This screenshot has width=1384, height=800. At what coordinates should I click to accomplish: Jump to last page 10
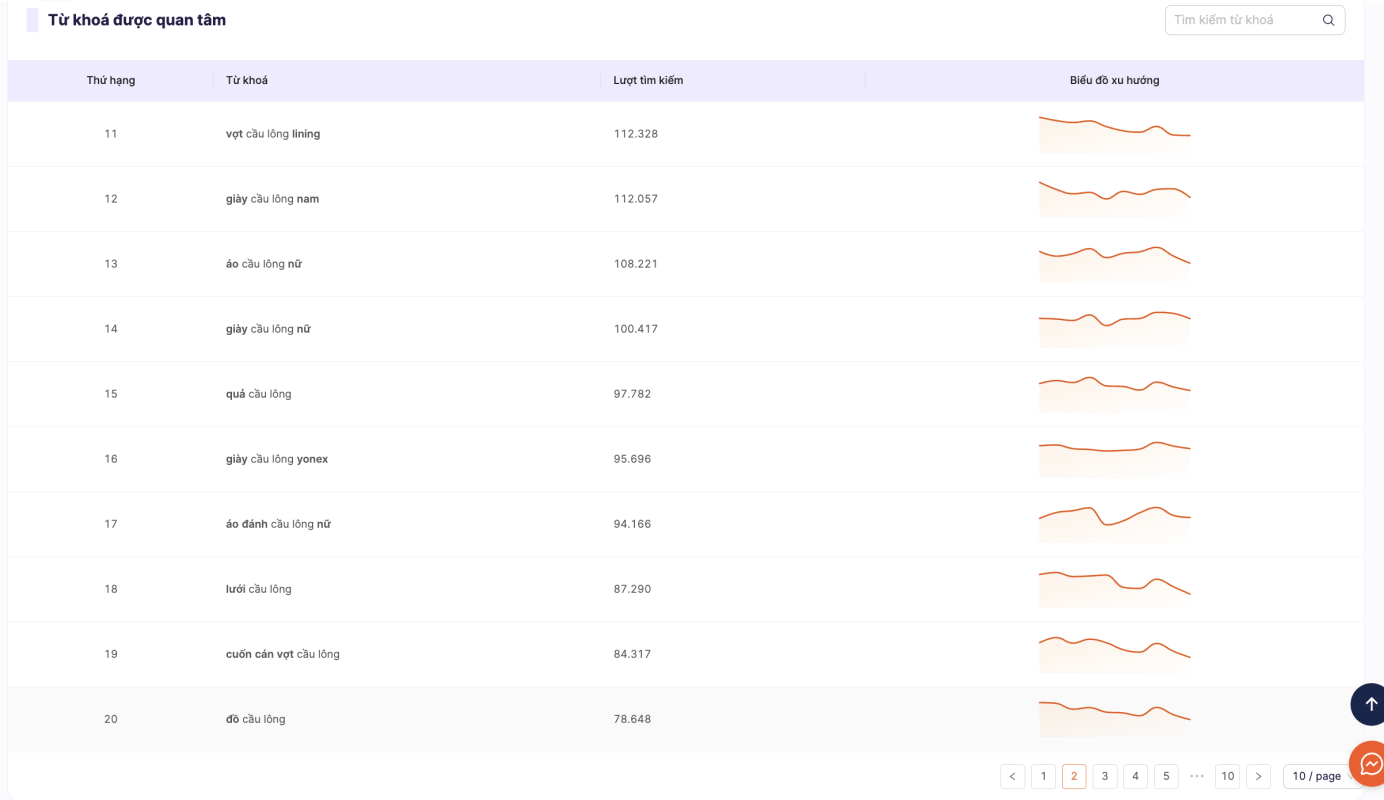(1227, 776)
